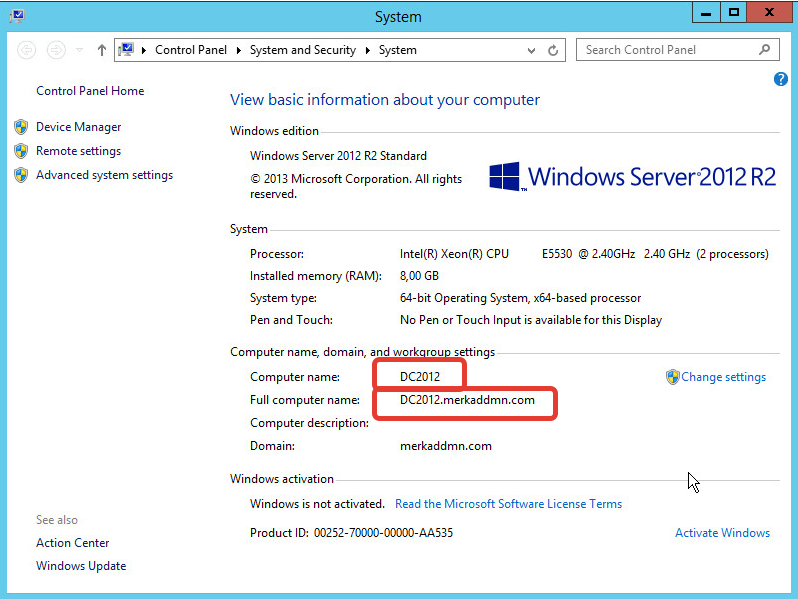The height and width of the screenshot is (599, 798).
Task: Click the Windows Server 2012 R2 Standard text
Action: (338, 156)
